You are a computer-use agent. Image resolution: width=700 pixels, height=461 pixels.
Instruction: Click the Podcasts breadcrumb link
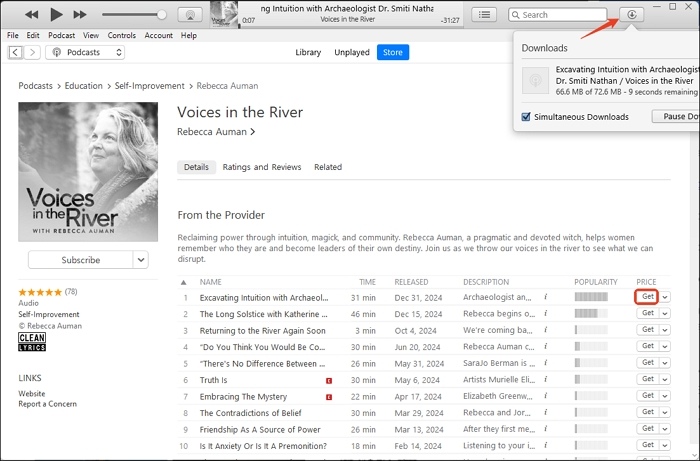click(x=35, y=86)
